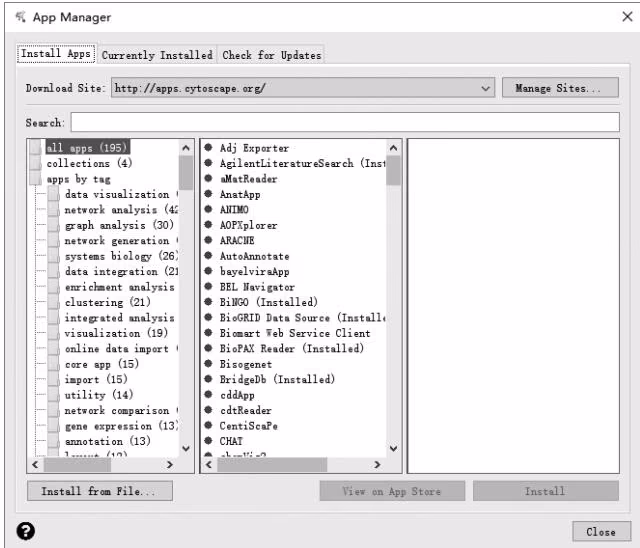Viewport: 640px width, 548px height.
Task: Click app list scroll up arrow
Action: click(x=393, y=148)
